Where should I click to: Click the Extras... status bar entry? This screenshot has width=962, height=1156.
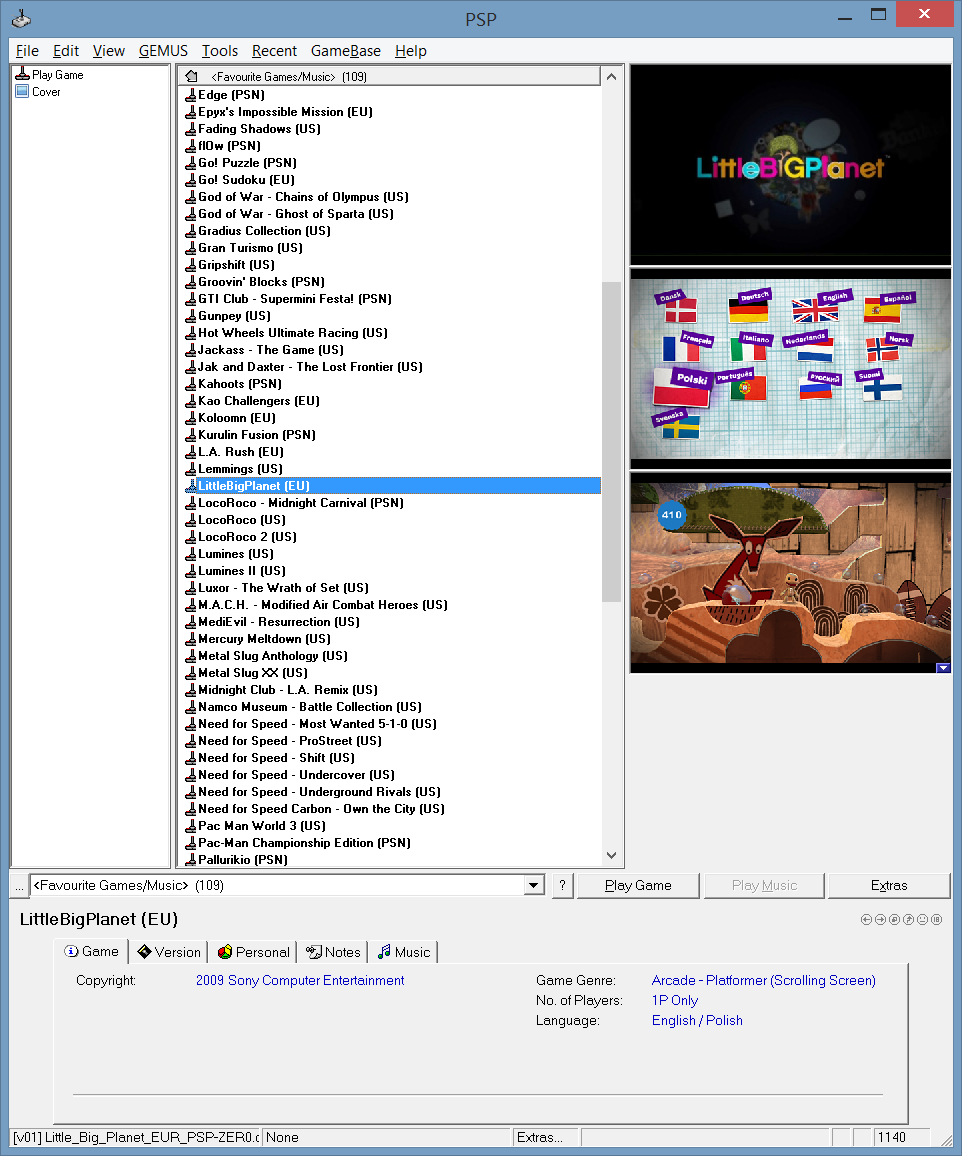(x=546, y=1138)
